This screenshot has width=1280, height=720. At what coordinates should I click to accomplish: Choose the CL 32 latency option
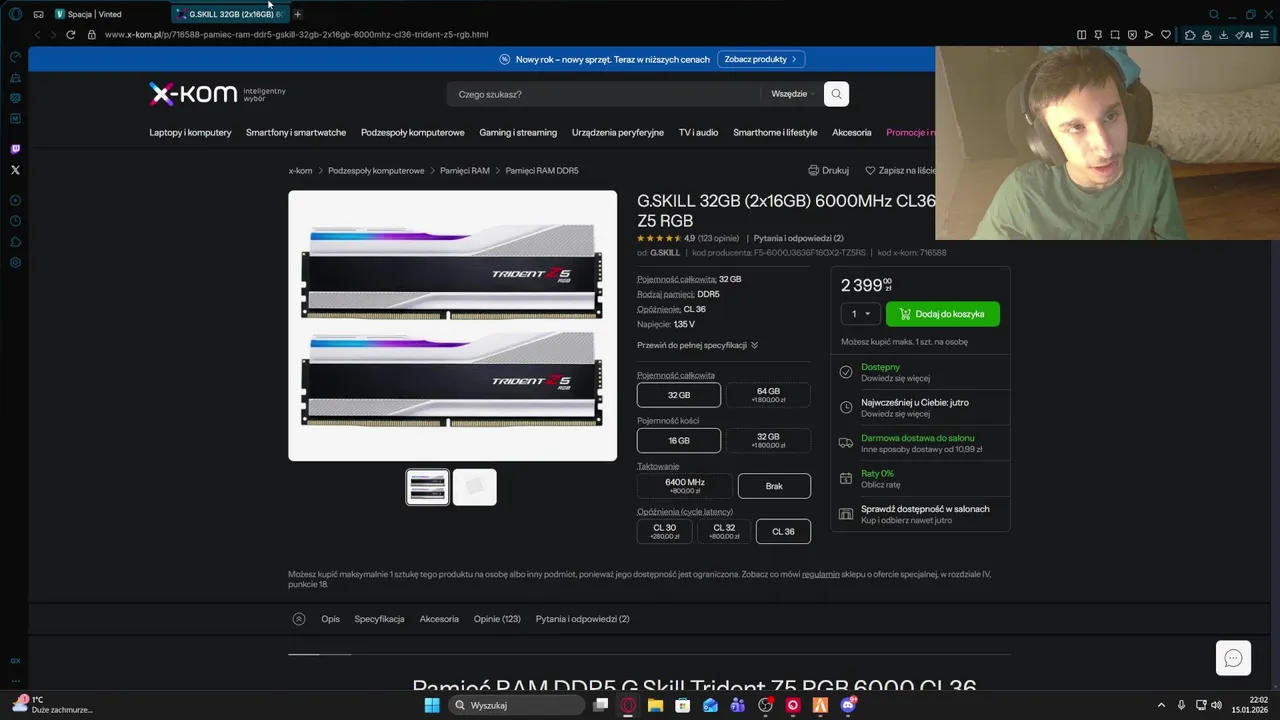click(x=724, y=531)
